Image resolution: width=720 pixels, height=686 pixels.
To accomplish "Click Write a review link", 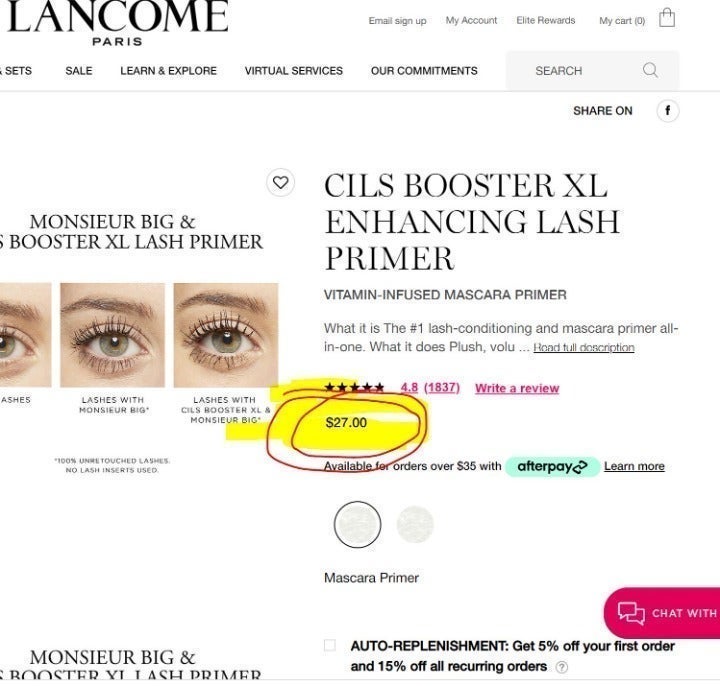I will point(517,388).
